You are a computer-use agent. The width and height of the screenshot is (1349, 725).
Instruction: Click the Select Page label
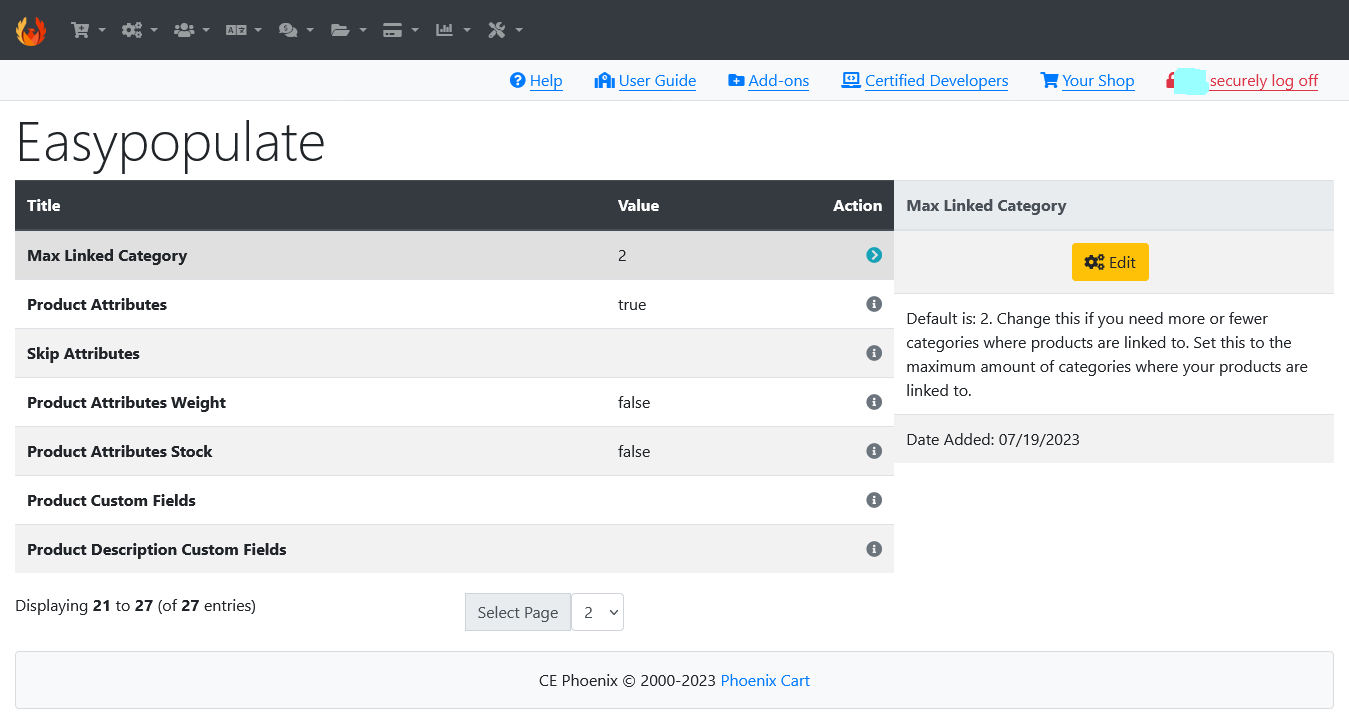click(x=518, y=612)
